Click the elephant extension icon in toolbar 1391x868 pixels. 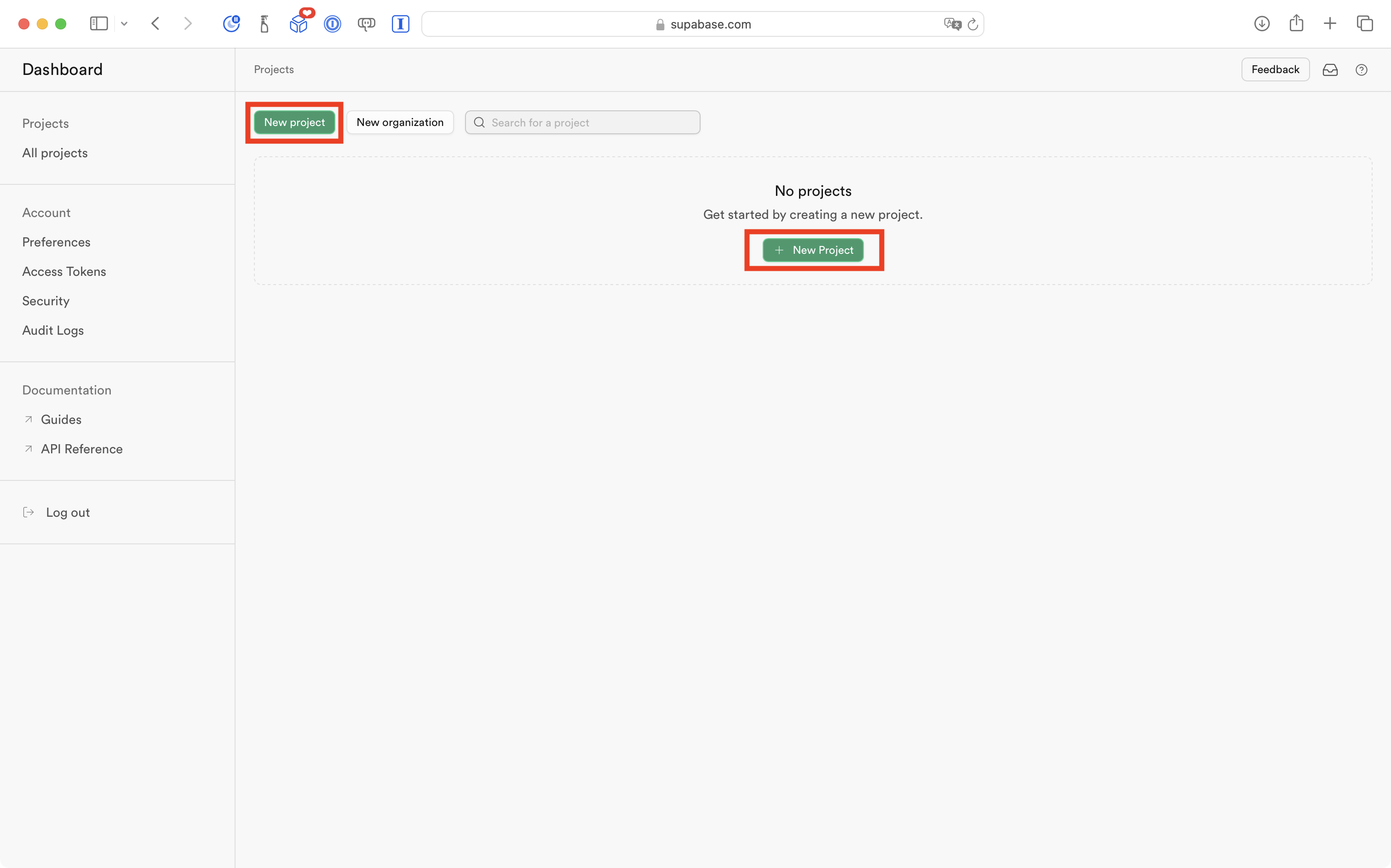pos(367,23)
